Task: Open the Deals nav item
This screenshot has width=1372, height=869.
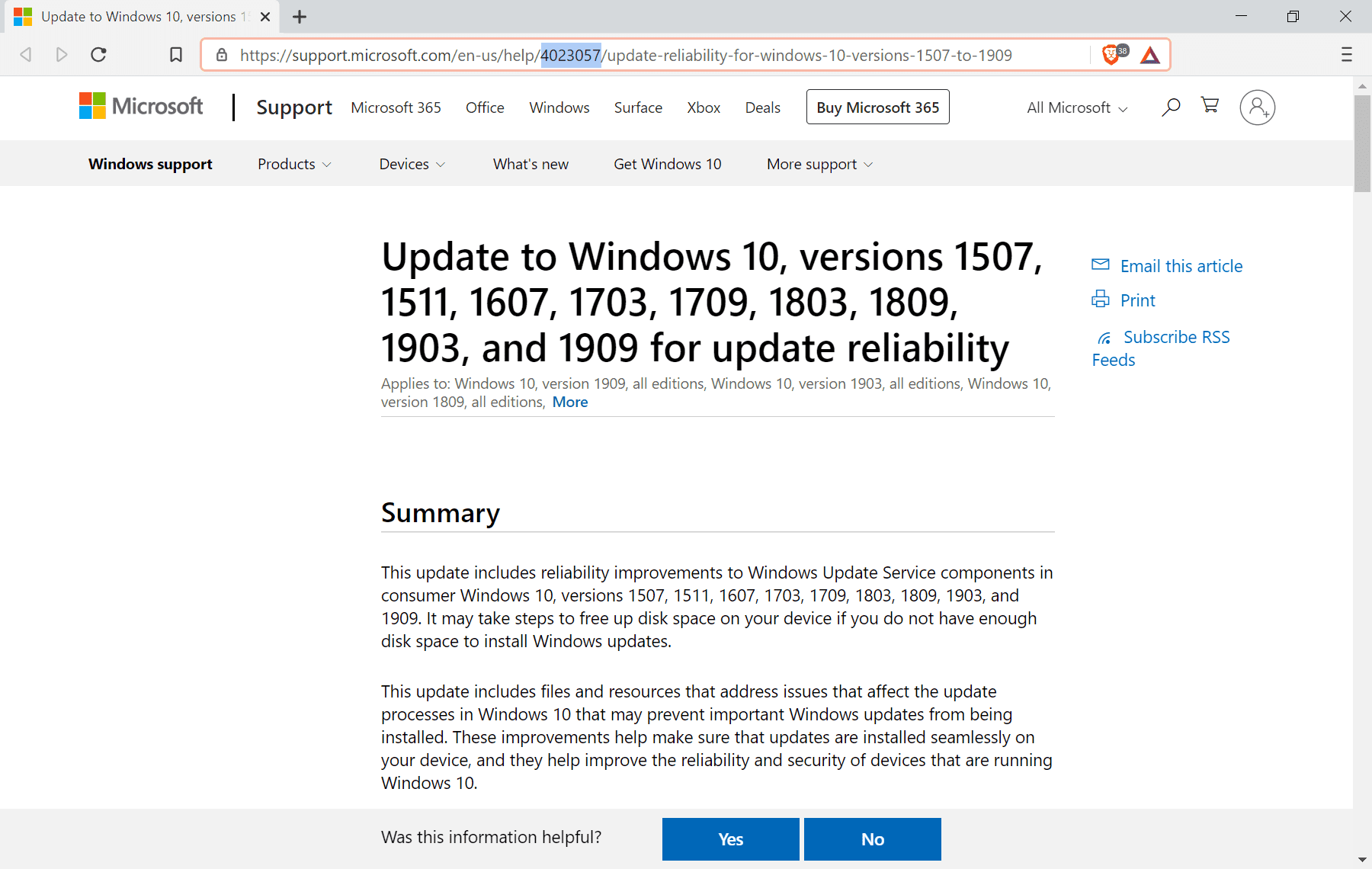Action: click(762, 107)
